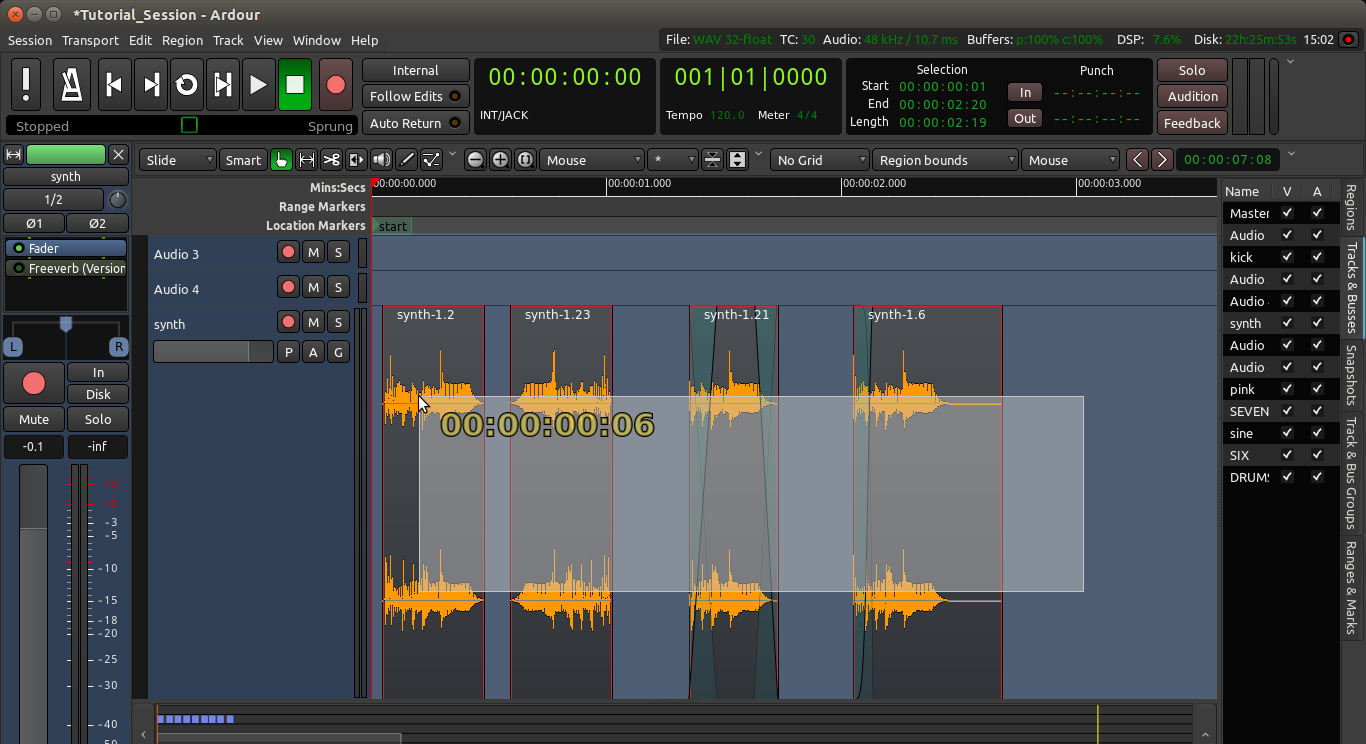The image size is (1366, 744).
Task: Click the Feedback alert button
Action: 1193,123
